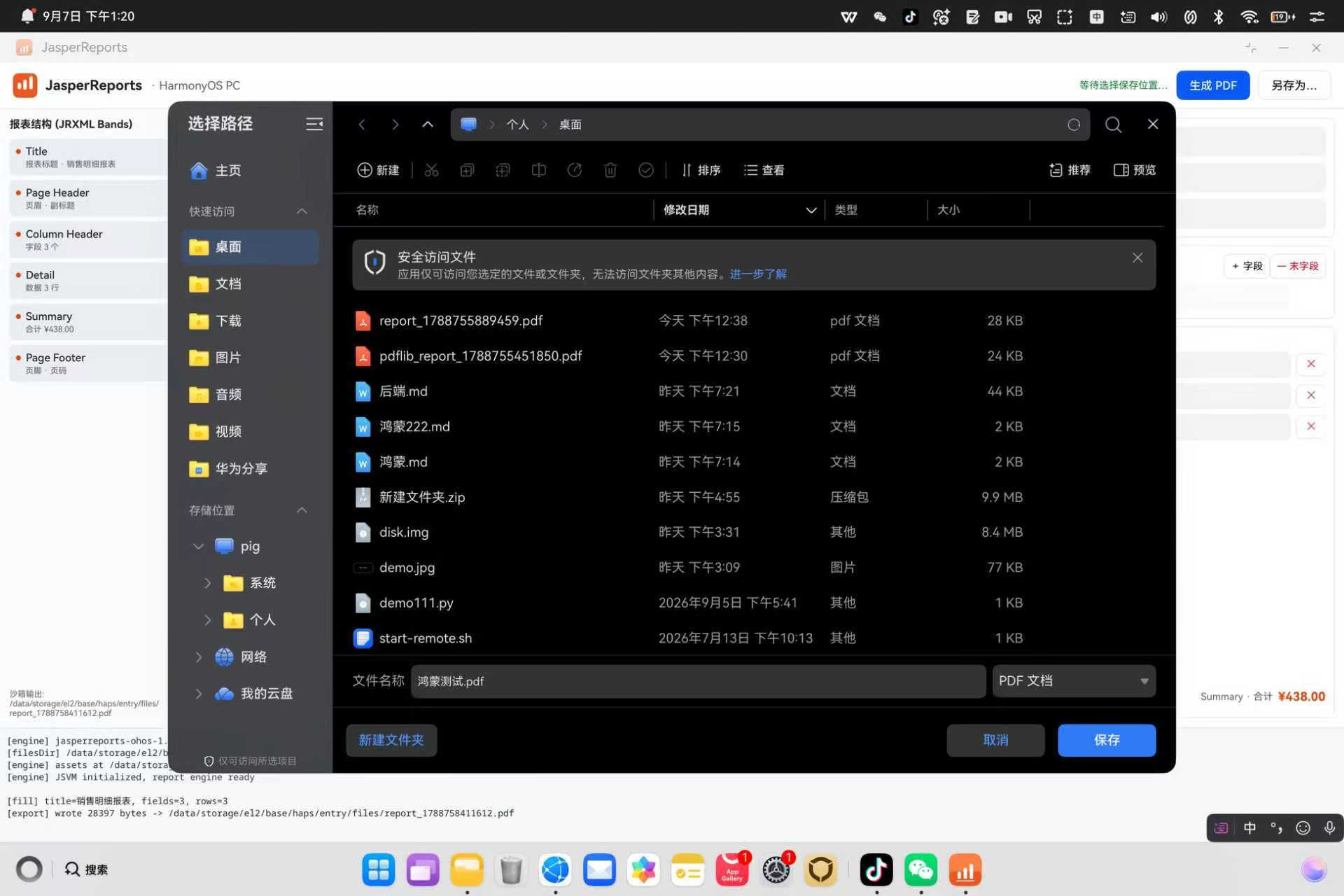Expand the 网络 tree node
This screenshot has height=896, width=1344.
click(x=198, y=657)
